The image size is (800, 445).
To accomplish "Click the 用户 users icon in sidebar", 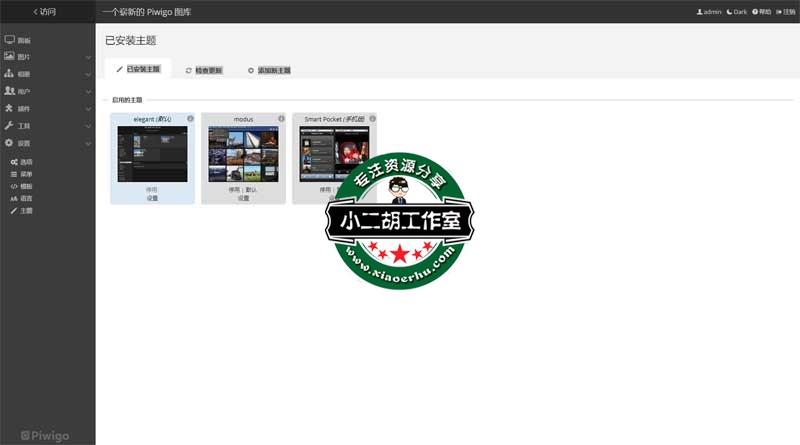I will pyautogui.click(x=9, y=91).
